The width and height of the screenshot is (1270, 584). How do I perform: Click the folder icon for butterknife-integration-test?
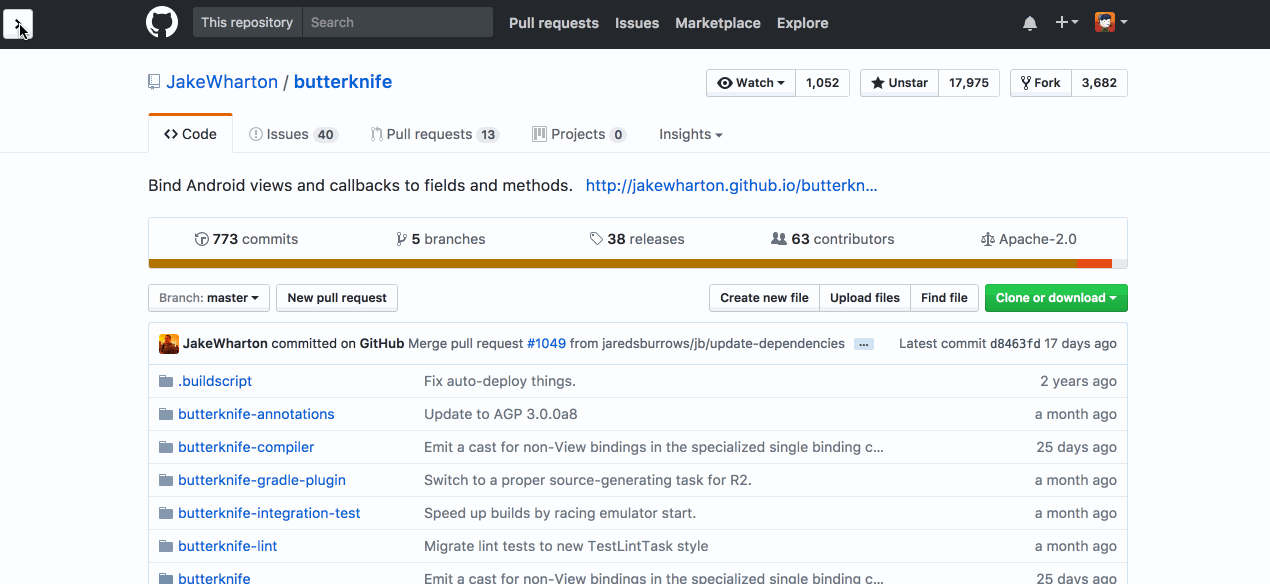[166, 513]
